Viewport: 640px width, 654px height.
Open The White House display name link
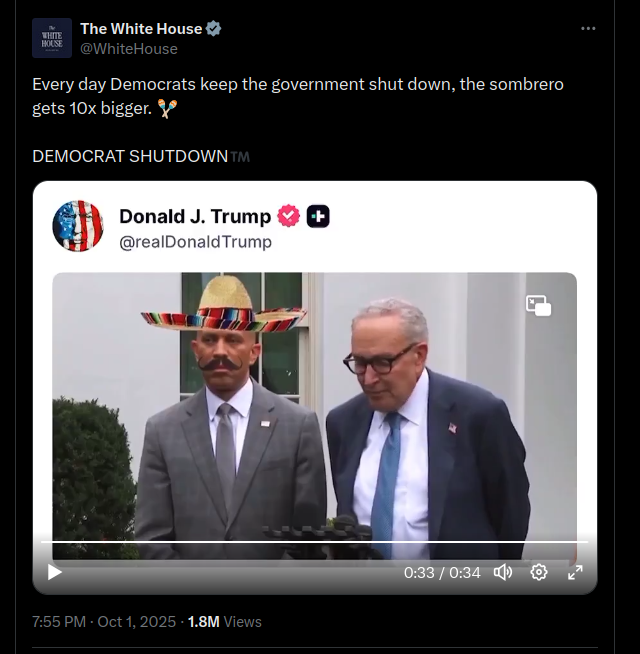point(140,29)
